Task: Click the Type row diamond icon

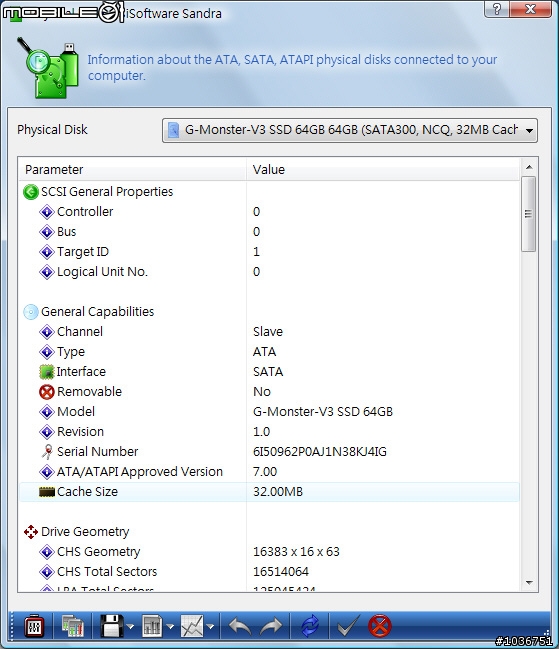Action: (47, 352)
